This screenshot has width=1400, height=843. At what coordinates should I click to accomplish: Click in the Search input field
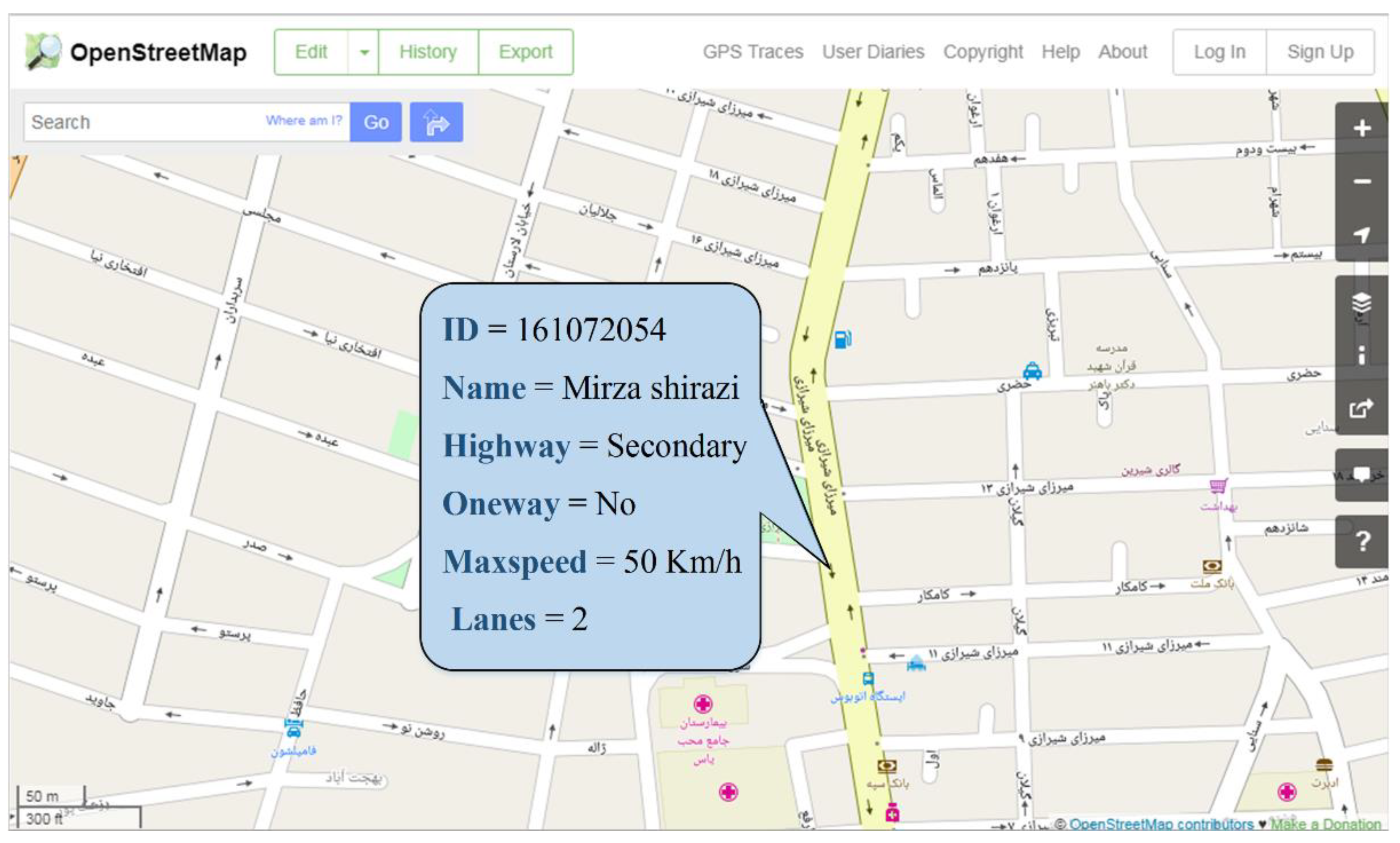coord(142,122)
